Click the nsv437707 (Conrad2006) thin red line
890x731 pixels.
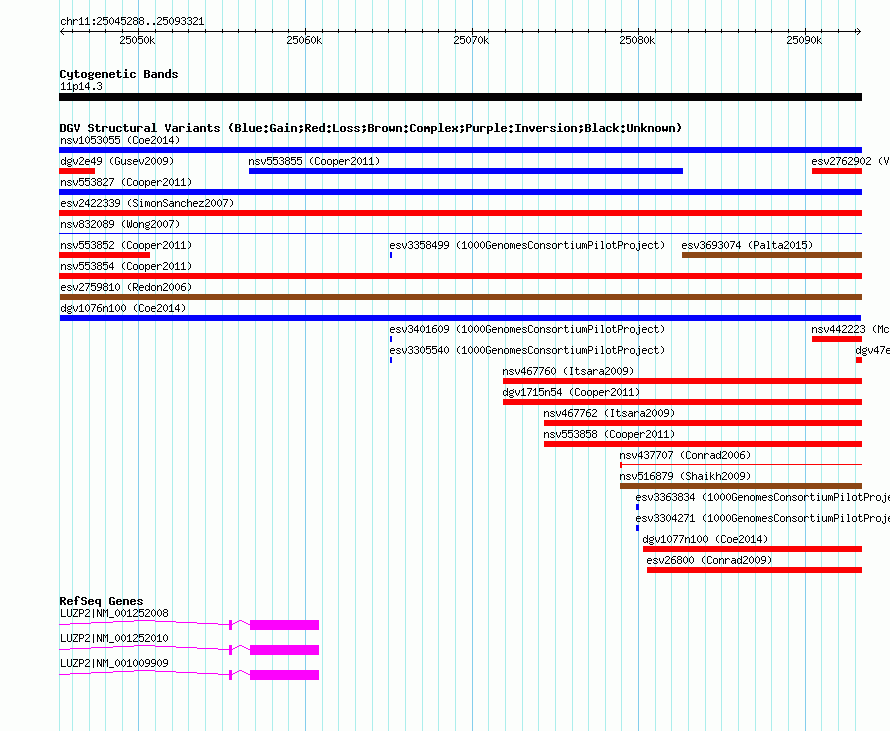(741, 465)
